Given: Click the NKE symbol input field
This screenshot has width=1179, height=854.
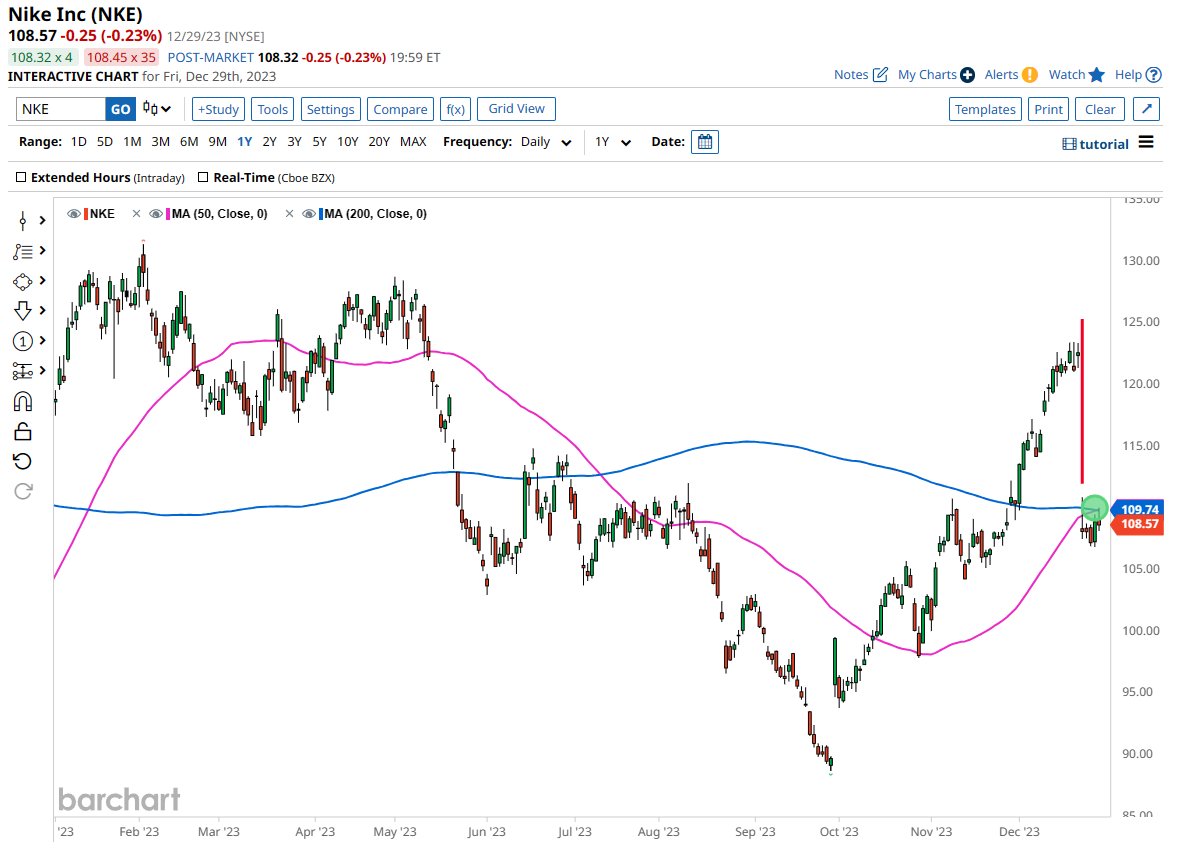Looking at the screenshot, I should tap(61, 109).
